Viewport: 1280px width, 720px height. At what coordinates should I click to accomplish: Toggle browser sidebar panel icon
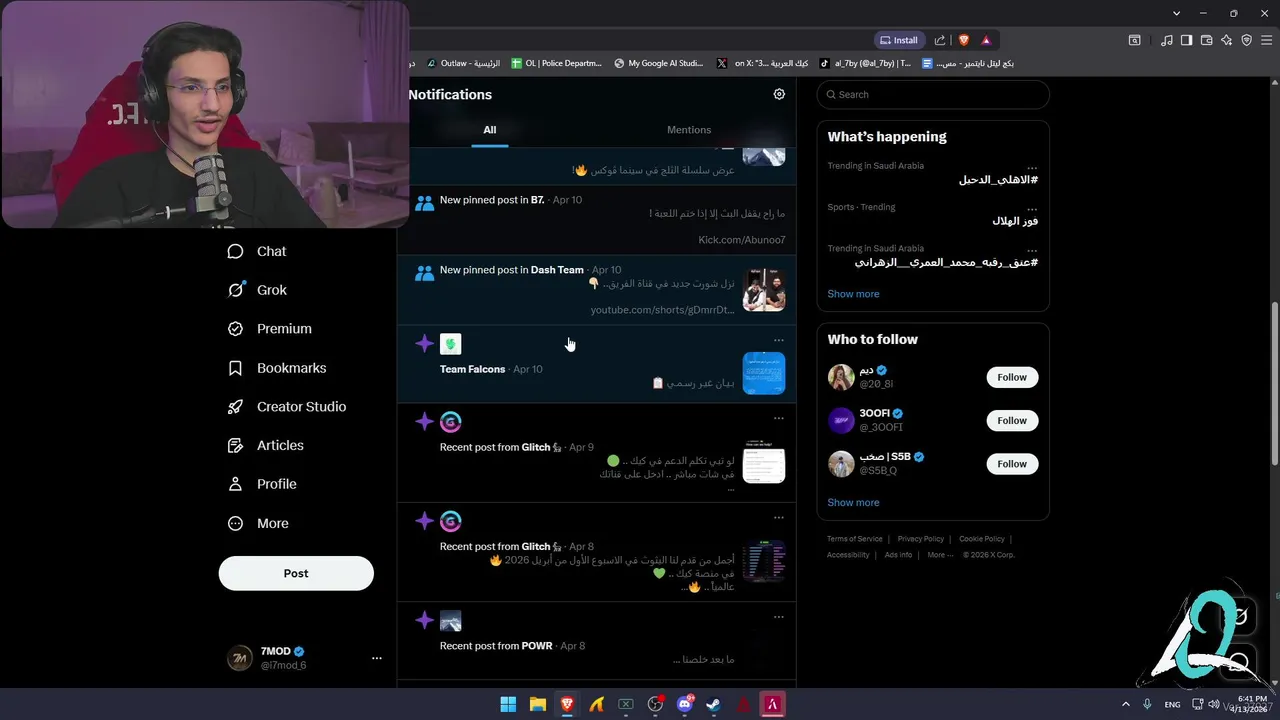(x=1186, y=40)
